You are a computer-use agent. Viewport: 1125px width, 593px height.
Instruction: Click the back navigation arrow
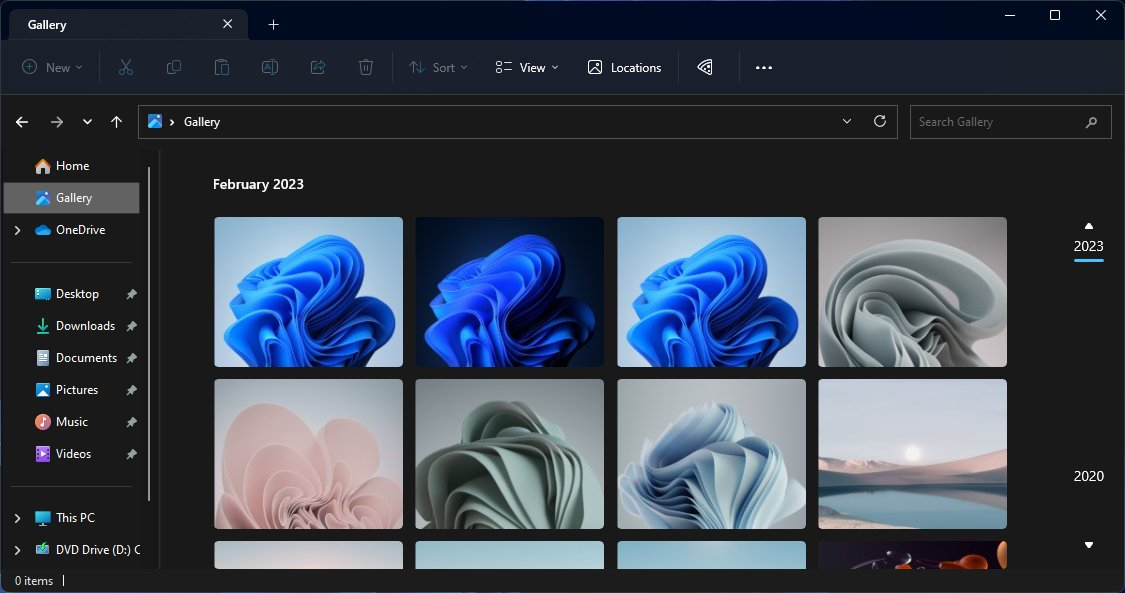tap(21, 121)
